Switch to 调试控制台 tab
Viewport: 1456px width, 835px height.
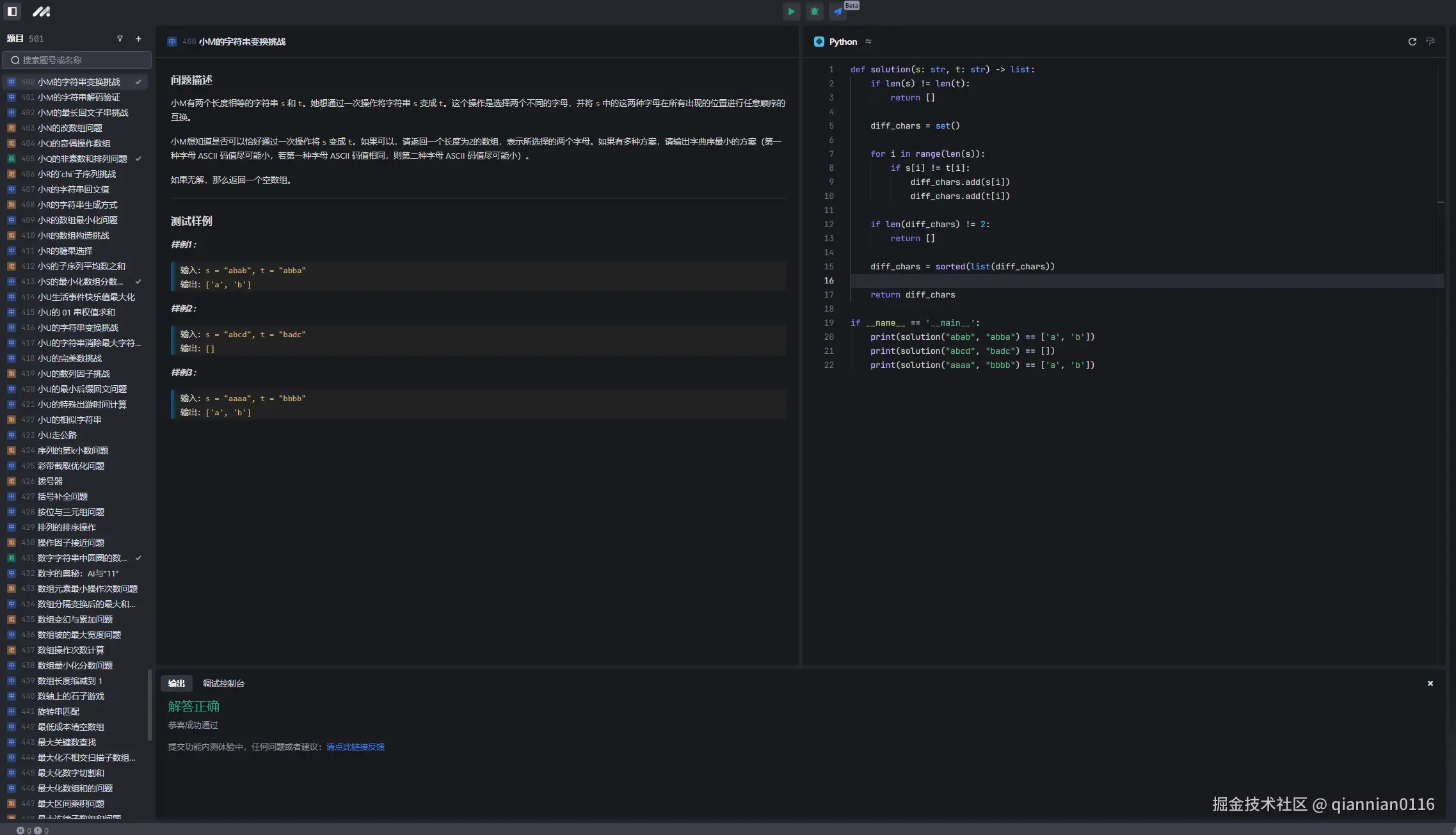(223, 683)
